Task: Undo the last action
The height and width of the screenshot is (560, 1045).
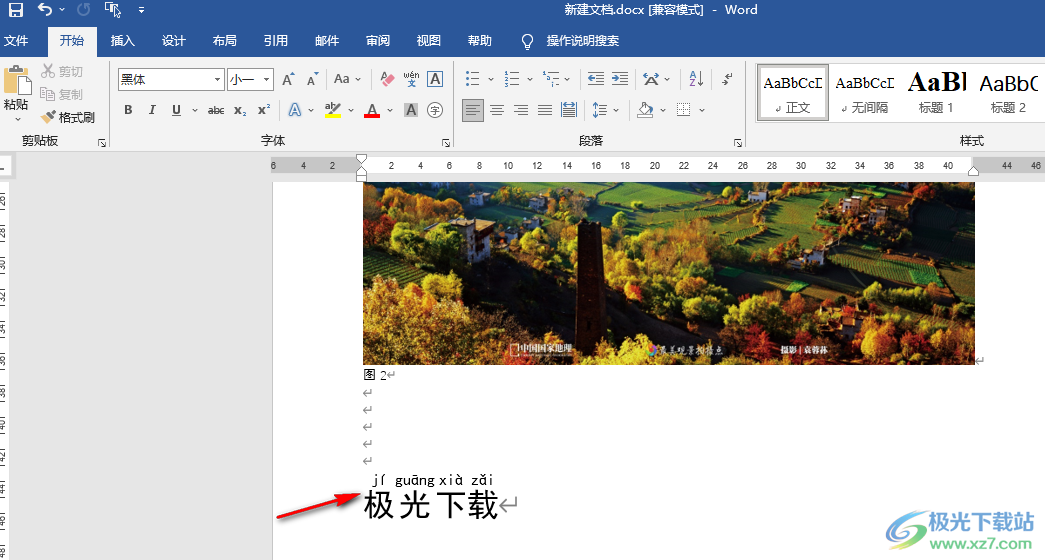Action: (45, 9)
